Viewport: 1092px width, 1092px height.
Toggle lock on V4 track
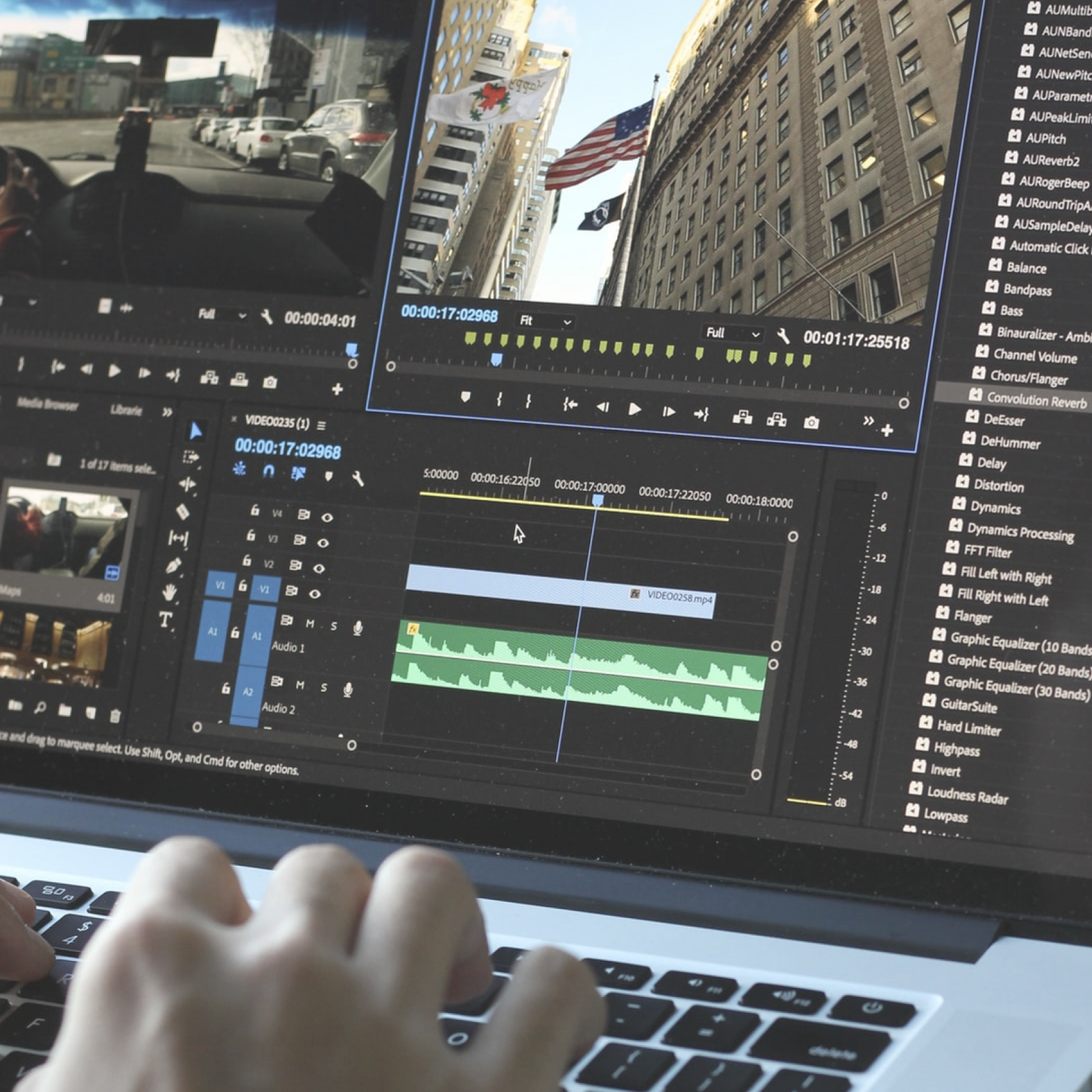point(255,511)
